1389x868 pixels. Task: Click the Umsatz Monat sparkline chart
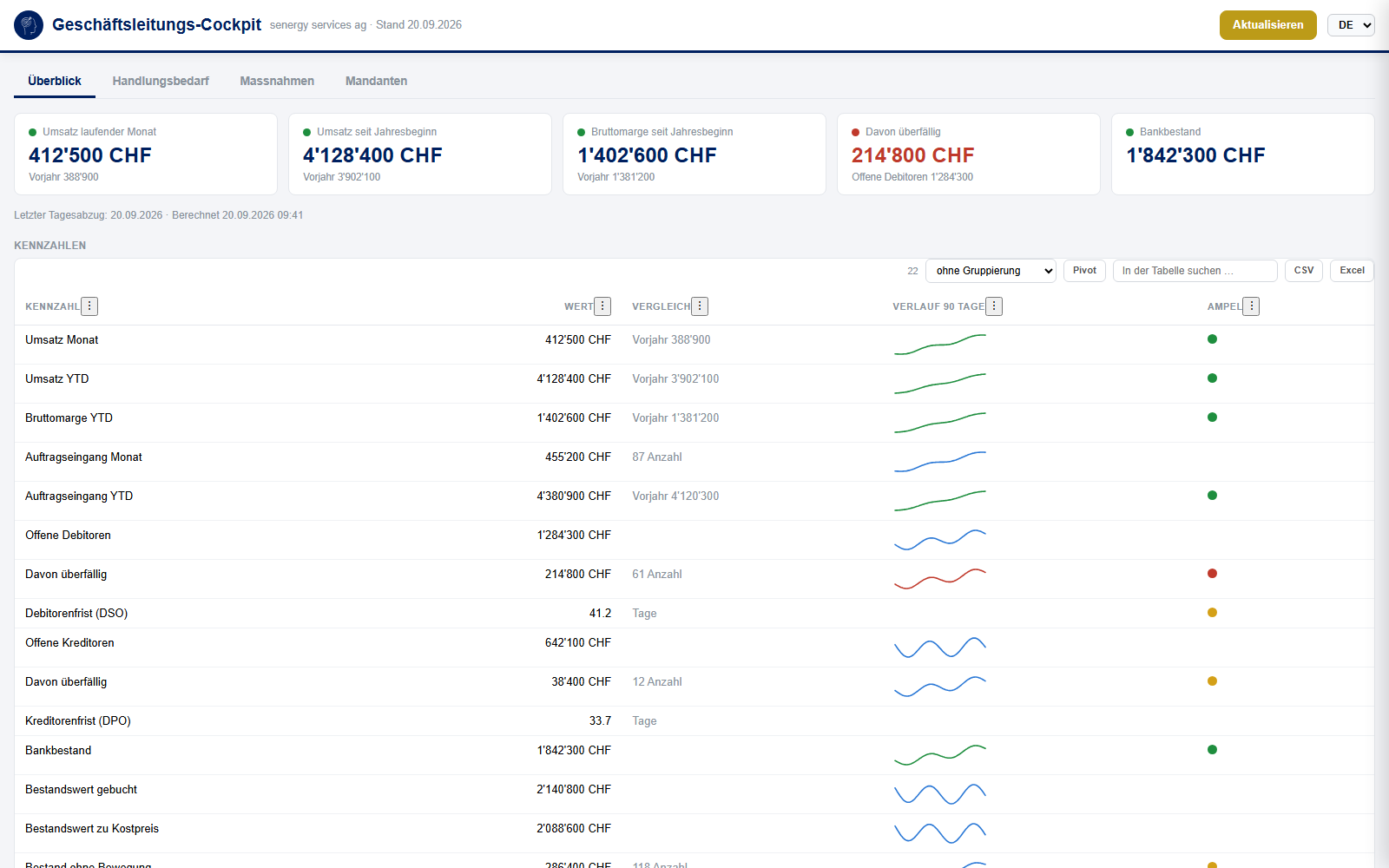pyautogui.click(x=940, y=345)
